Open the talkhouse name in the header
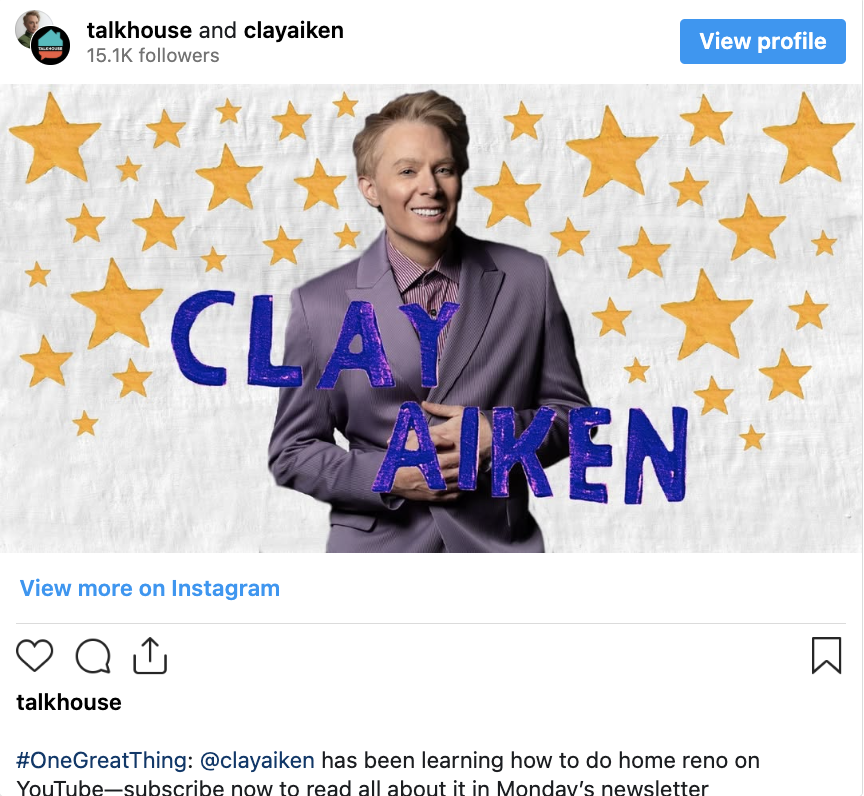The width and height of the screenshot is (864, 796). click(139, 30)
